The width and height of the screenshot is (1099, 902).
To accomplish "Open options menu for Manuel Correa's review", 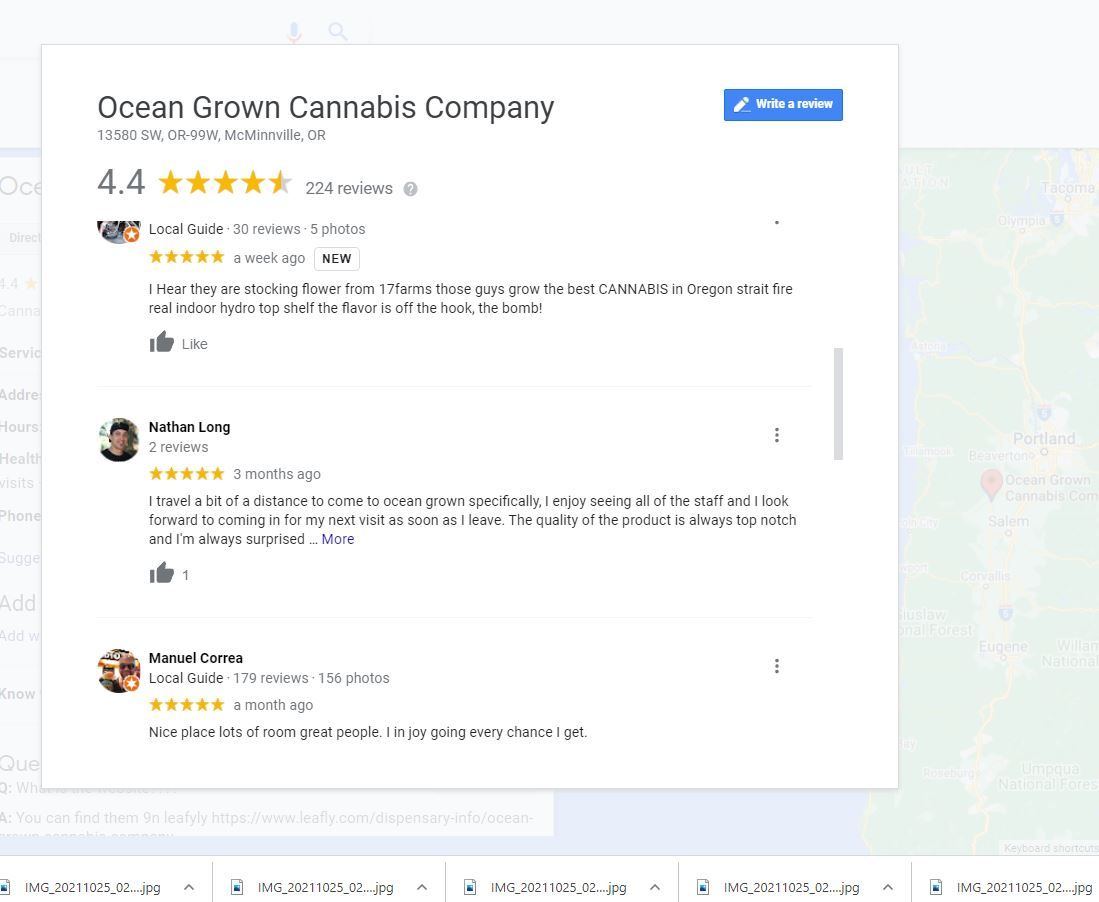I will tap(777, 666).
